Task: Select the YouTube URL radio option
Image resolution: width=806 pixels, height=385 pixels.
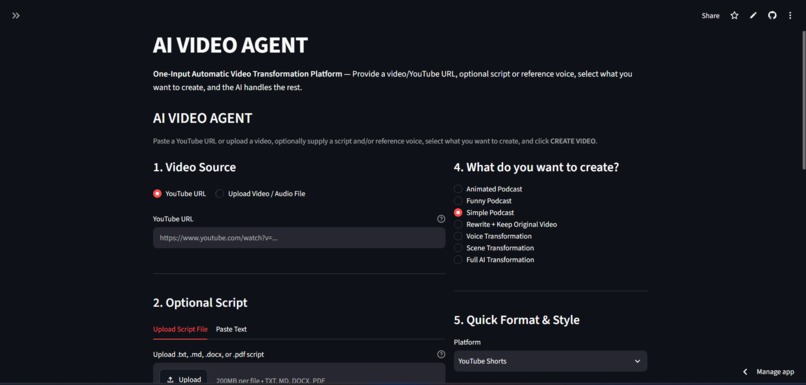Action: coord(179,194)
